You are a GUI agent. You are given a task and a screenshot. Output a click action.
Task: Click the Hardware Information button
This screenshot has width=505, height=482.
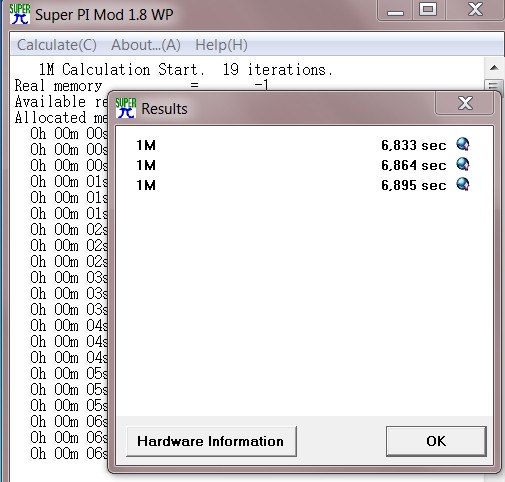pos(211,441)
